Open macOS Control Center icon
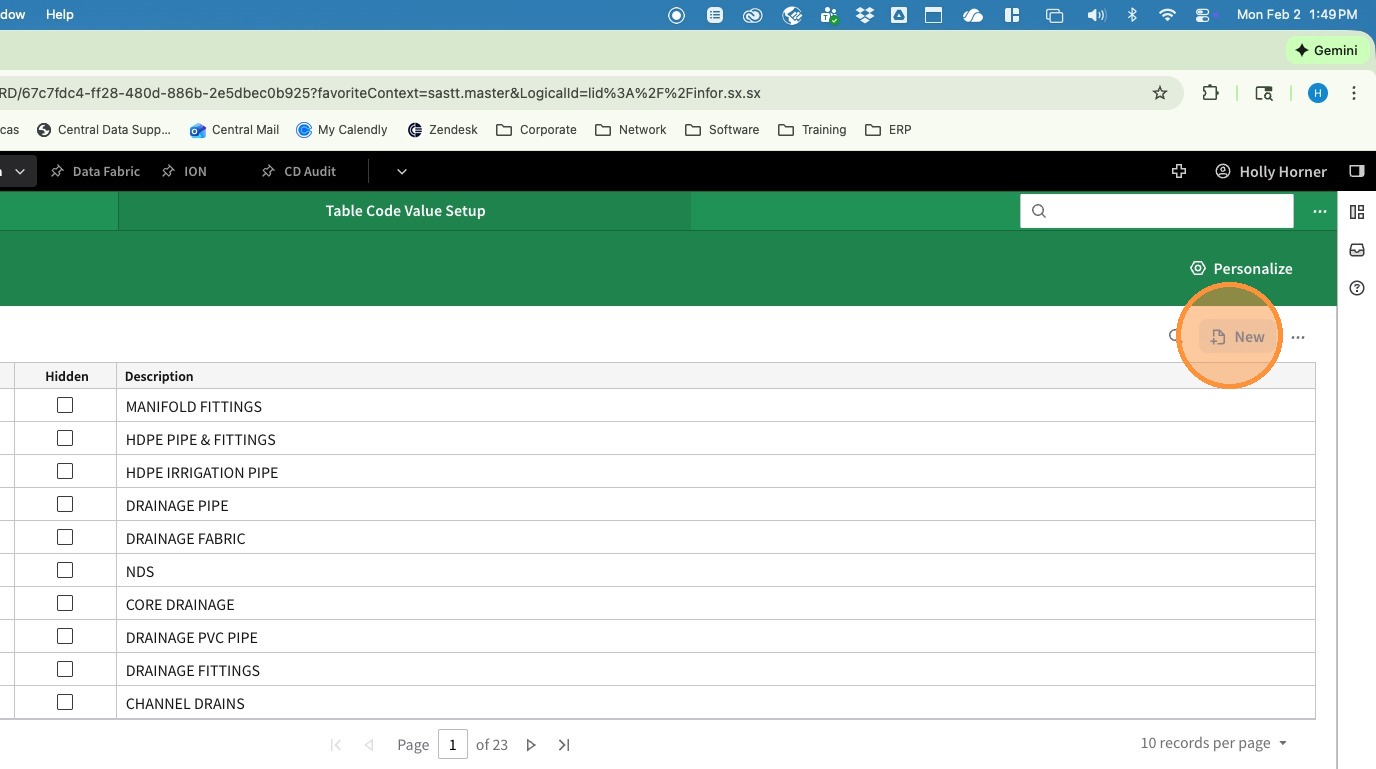The image size is (1376, 769). (x=1202, y=15)
